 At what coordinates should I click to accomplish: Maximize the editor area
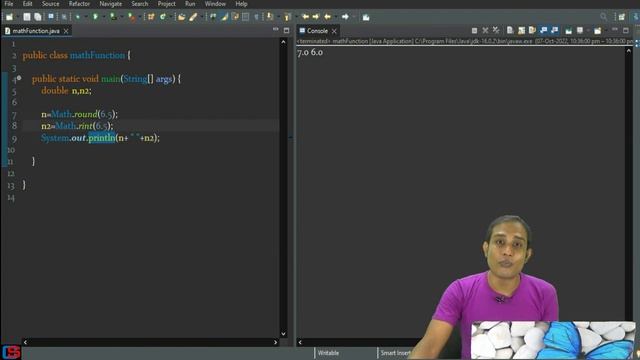coord(287,30)
